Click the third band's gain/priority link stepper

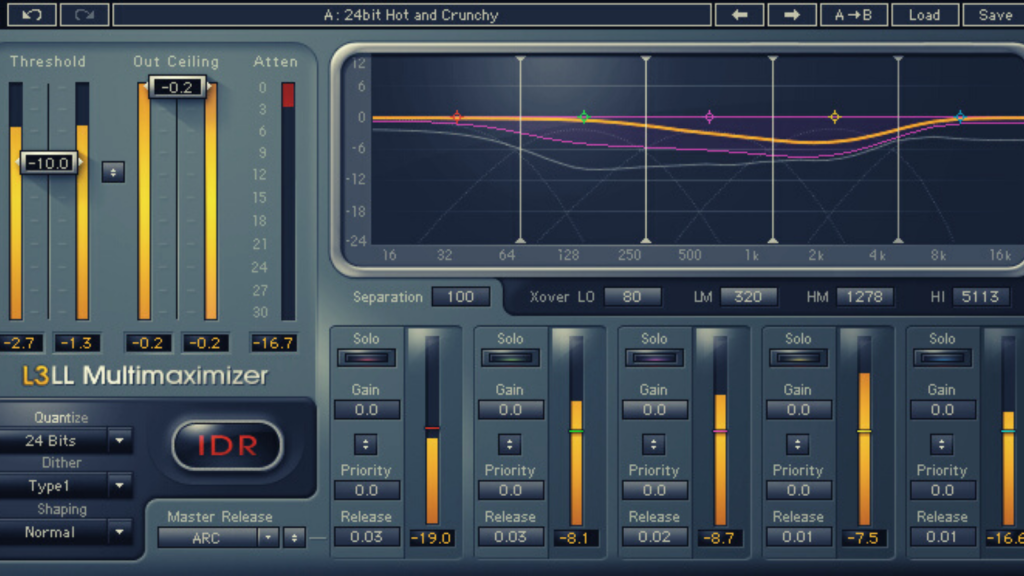[x=653, y=444]
